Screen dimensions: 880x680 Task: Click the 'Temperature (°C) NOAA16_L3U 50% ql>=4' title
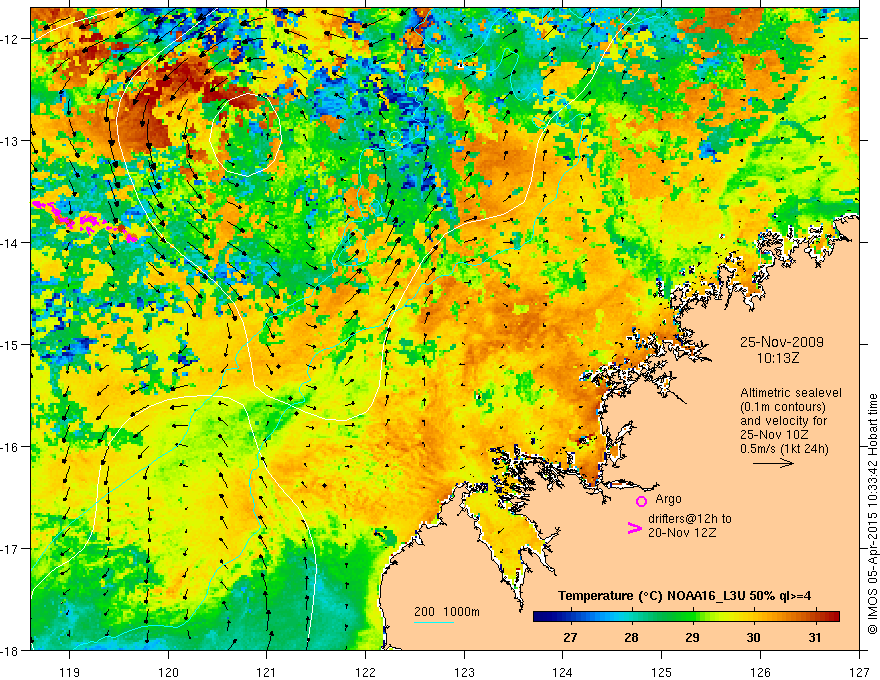(x=685, y=596)
